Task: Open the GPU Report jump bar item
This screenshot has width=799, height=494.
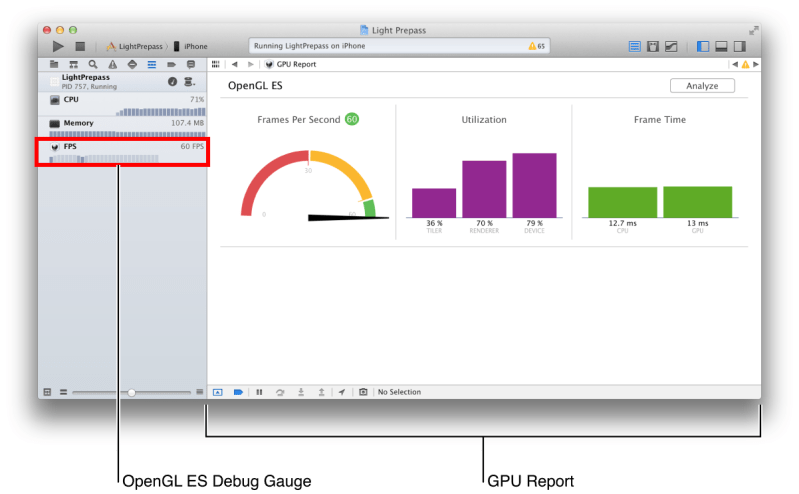Action: (291, 64)
